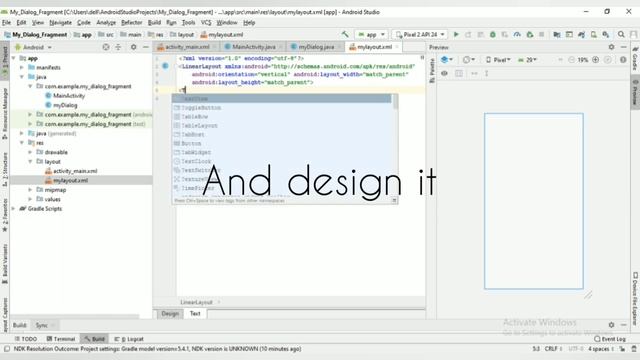Viewport: 640px width, 360px height.
Task: Open the Pixel device dropdown in preview
Action: tap(498, 60)
